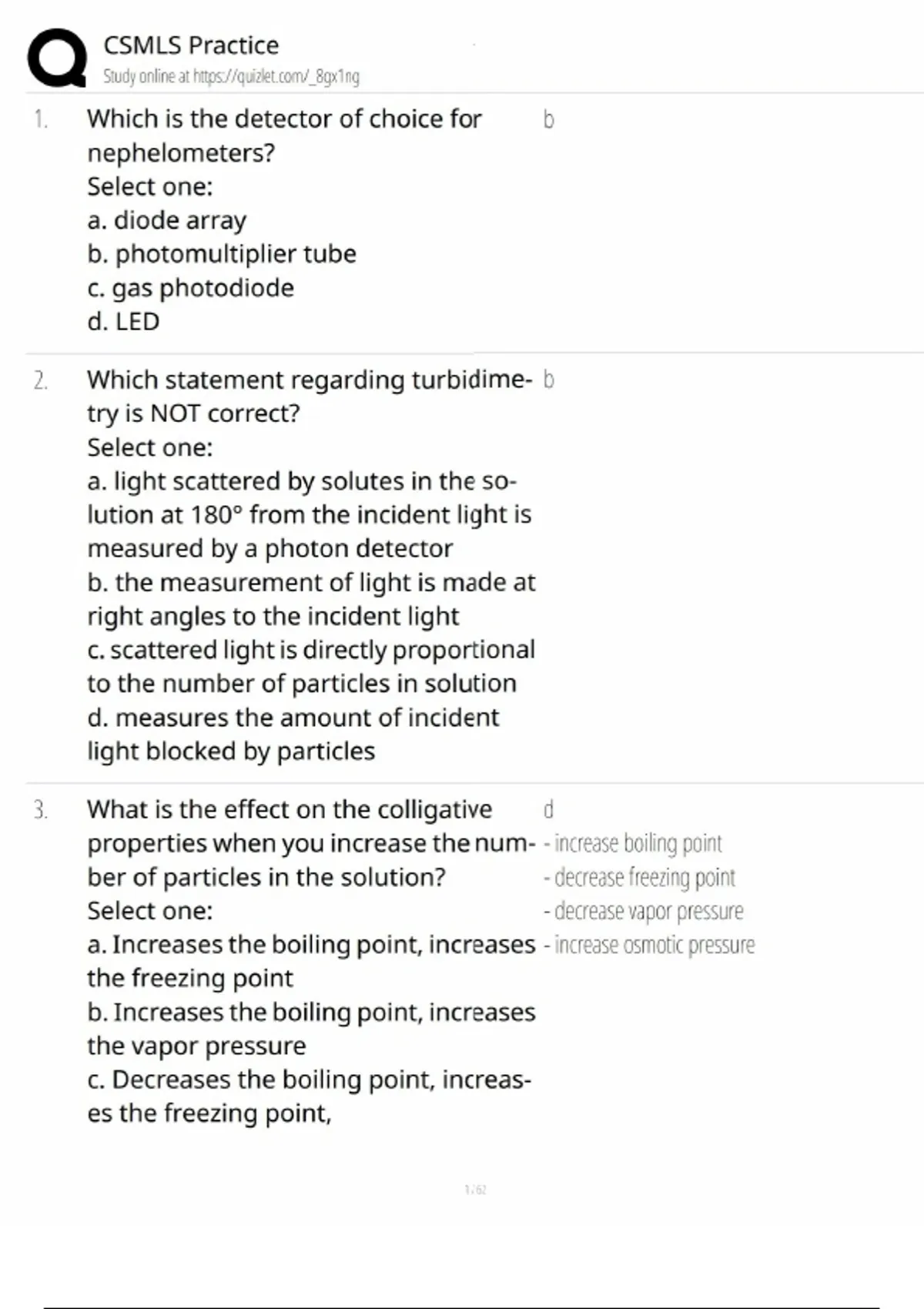Select option b. photomultiplier tube
Image resolution: width=924 pixels, height=1309 pixels.
click(222, 254)
